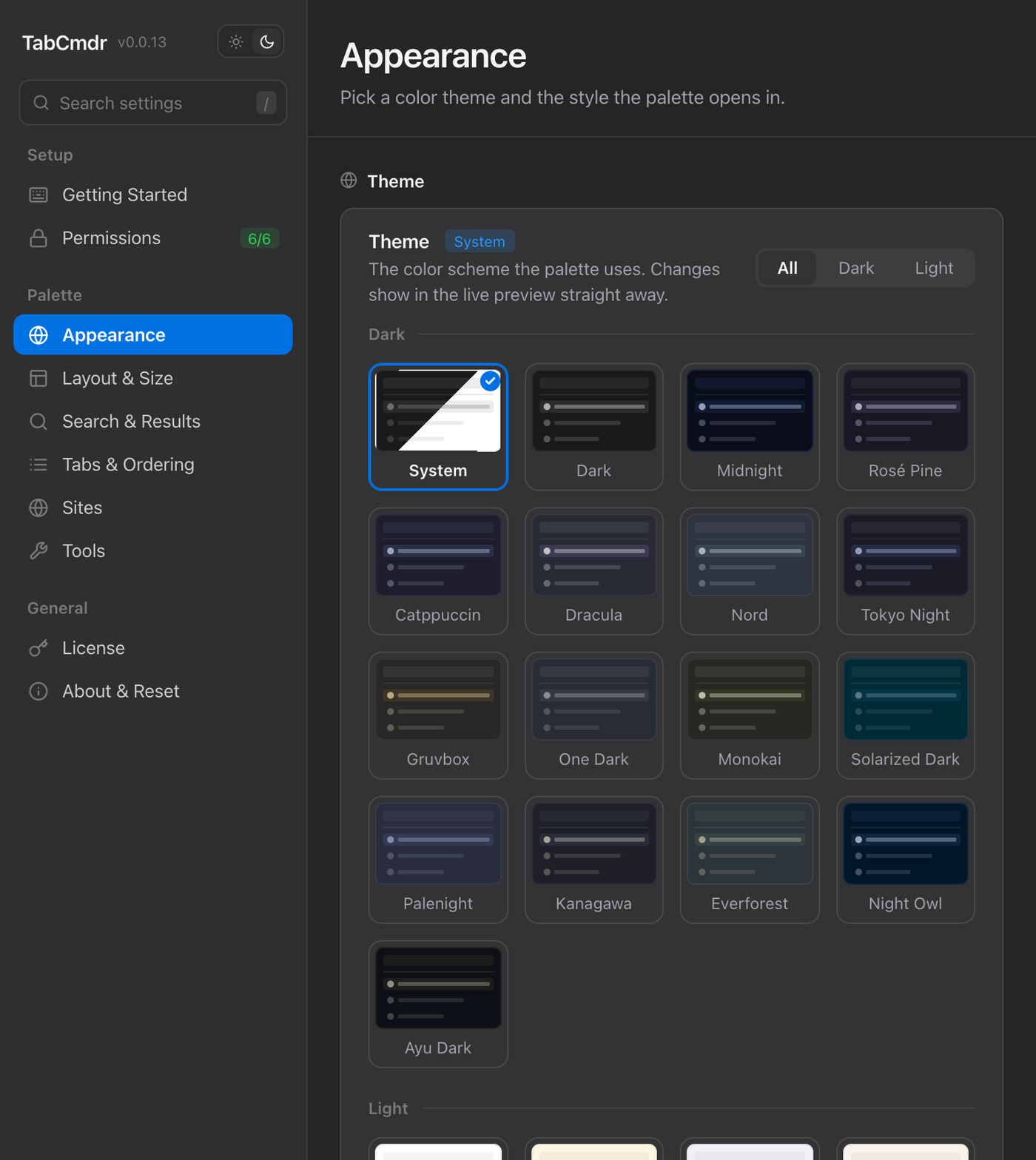Open Tools wrench icon
Screen dimensions: 1036x1160
38,551
